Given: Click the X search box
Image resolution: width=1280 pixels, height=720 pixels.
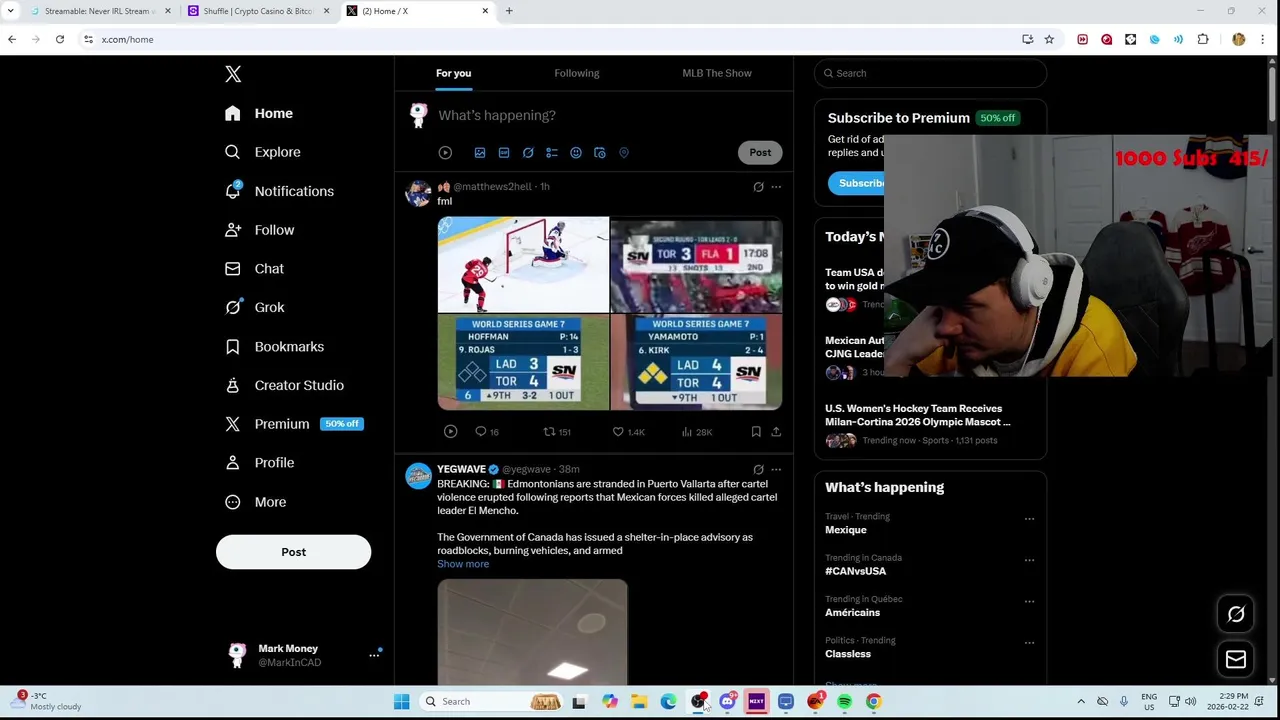Looking at the screenshot, I should [930, 73].
